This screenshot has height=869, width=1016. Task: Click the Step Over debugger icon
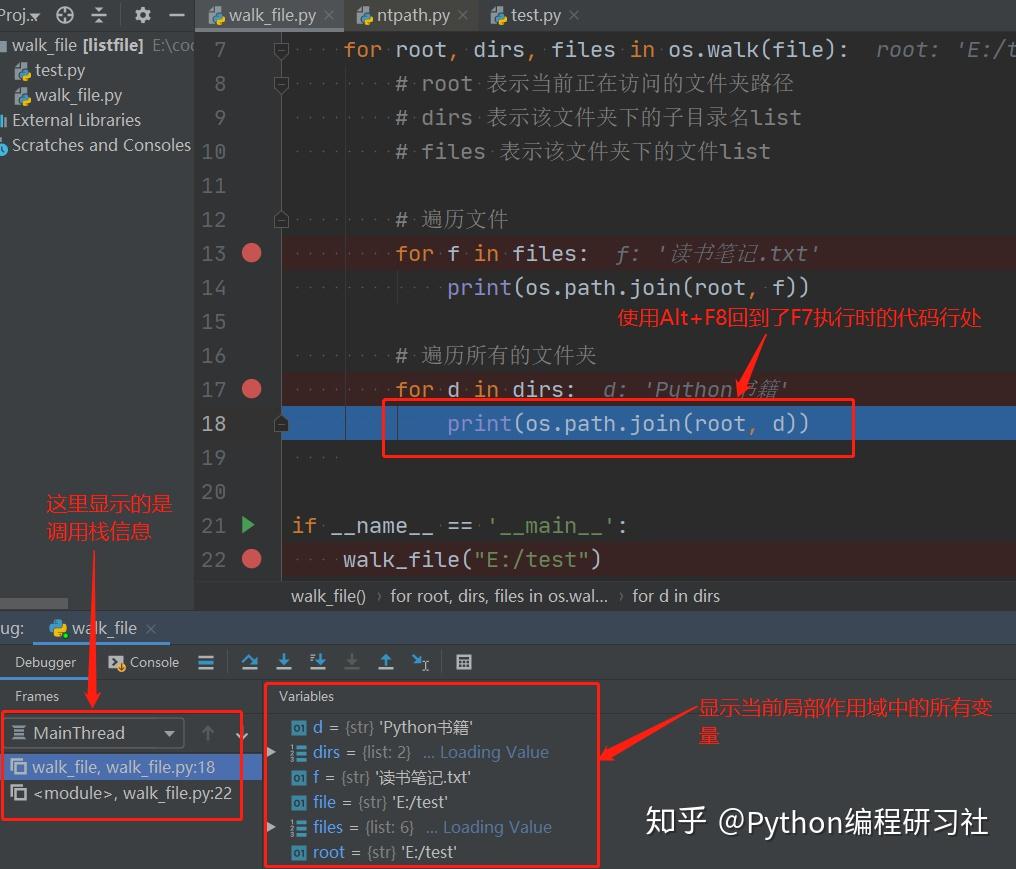click(249, 662)
